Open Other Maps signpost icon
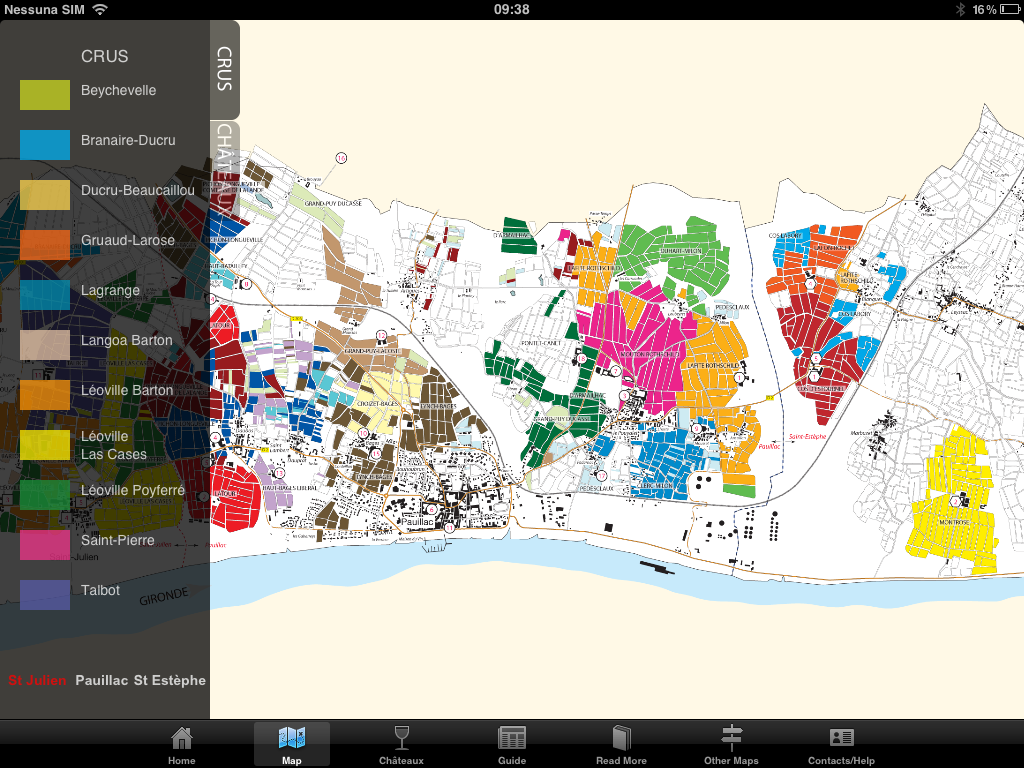The height and width of the screenshot is (768, 1024). click(731, 739)
